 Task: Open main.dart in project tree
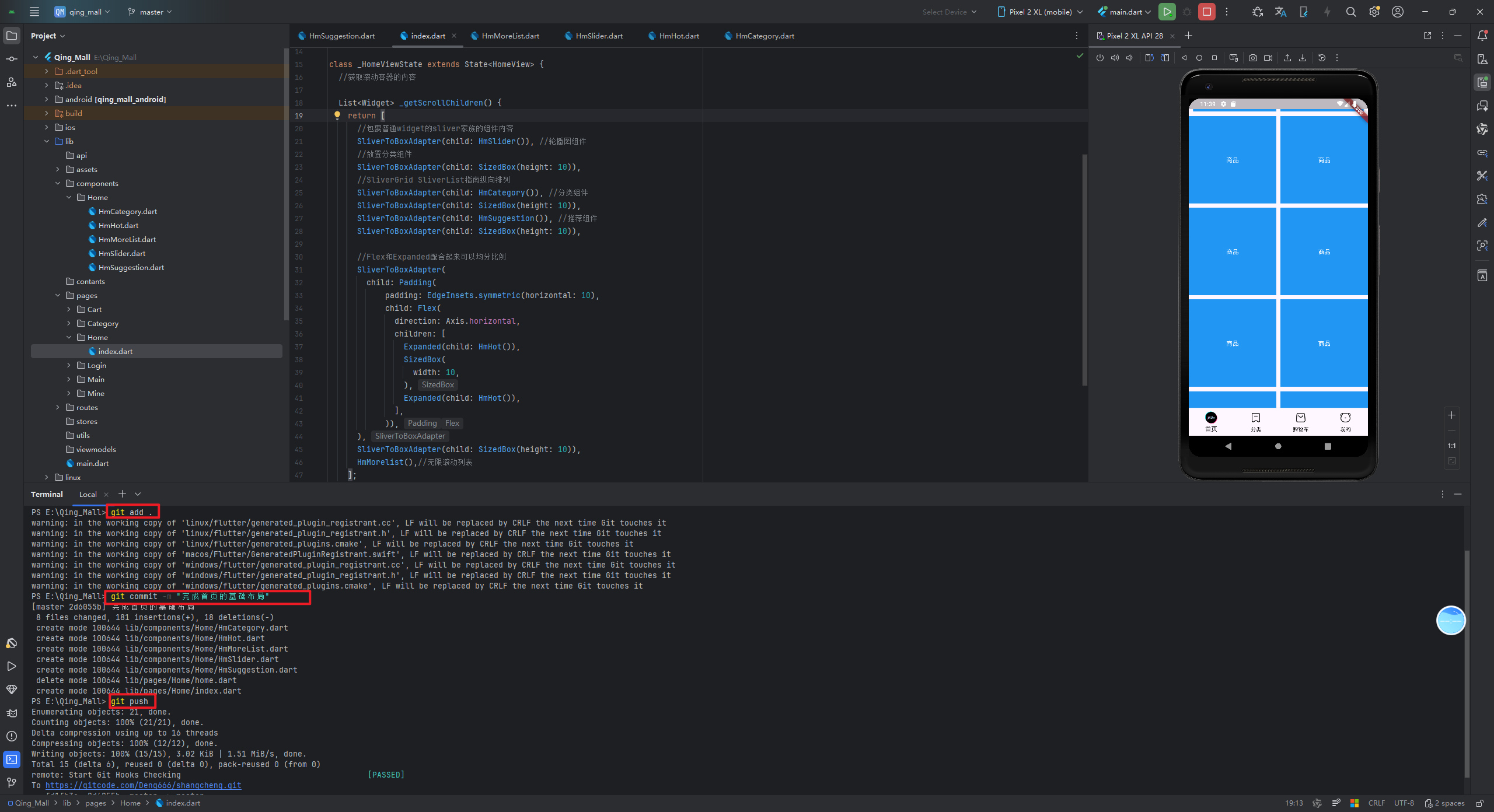click(x=92, y=463)
